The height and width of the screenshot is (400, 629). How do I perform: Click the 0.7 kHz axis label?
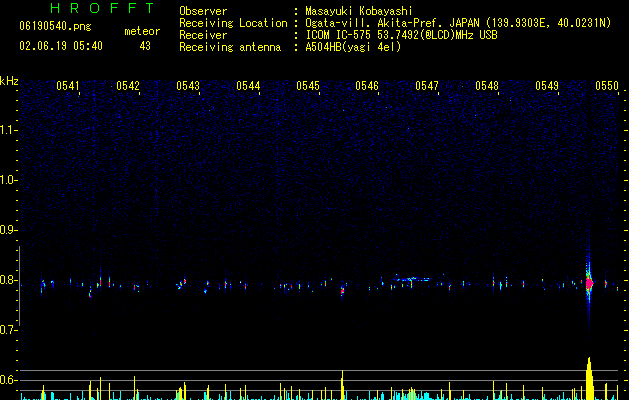(9, 330)
